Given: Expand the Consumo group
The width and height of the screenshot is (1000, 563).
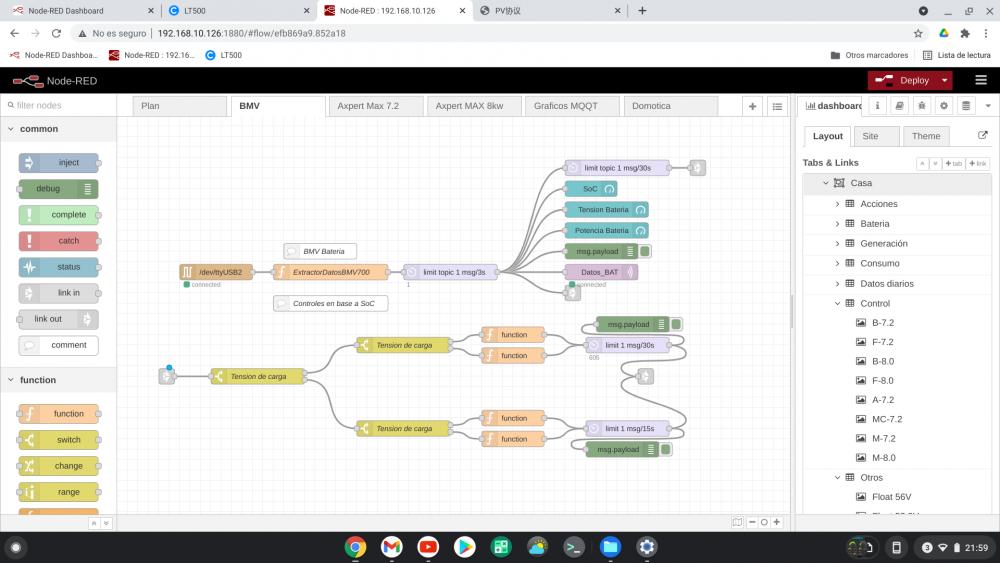Looking at the screenshot, I should click(837, 263).
